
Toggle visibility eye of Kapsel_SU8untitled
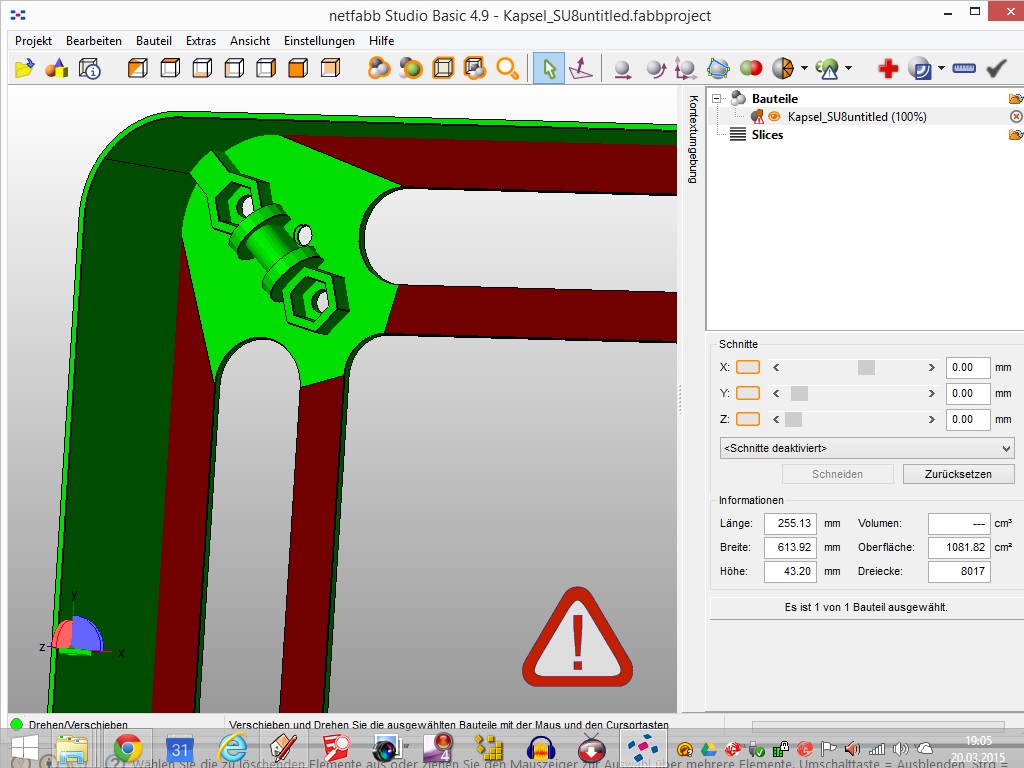click(x=774, y=117)
